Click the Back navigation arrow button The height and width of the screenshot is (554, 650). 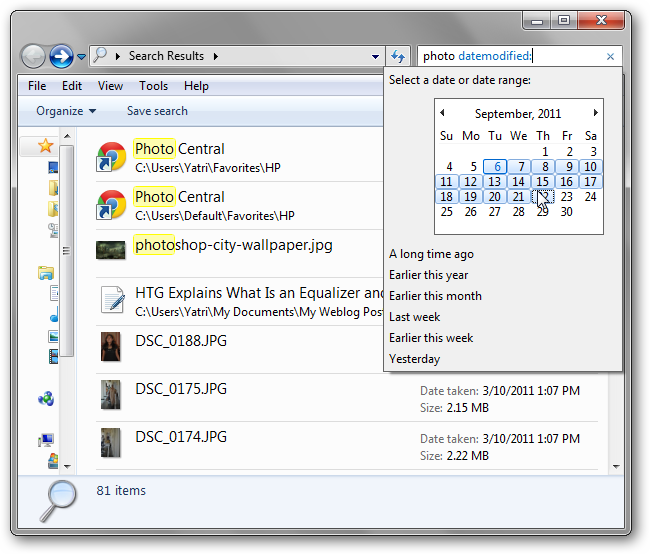(32, 57)
